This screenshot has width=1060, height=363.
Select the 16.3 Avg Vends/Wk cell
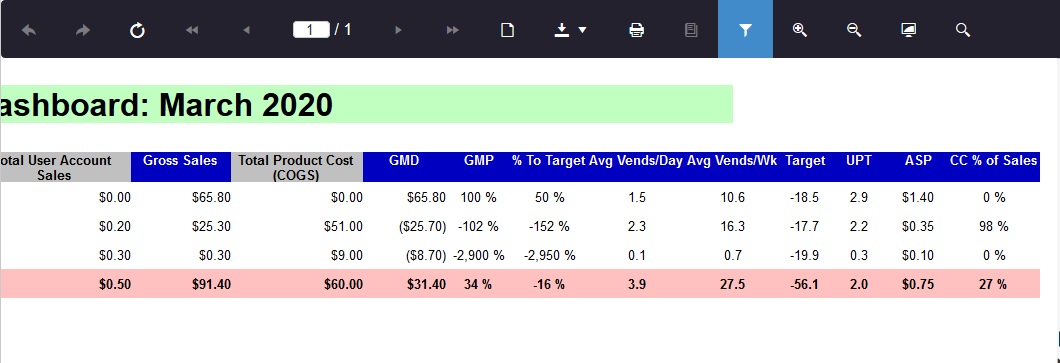tap(733, 226)
